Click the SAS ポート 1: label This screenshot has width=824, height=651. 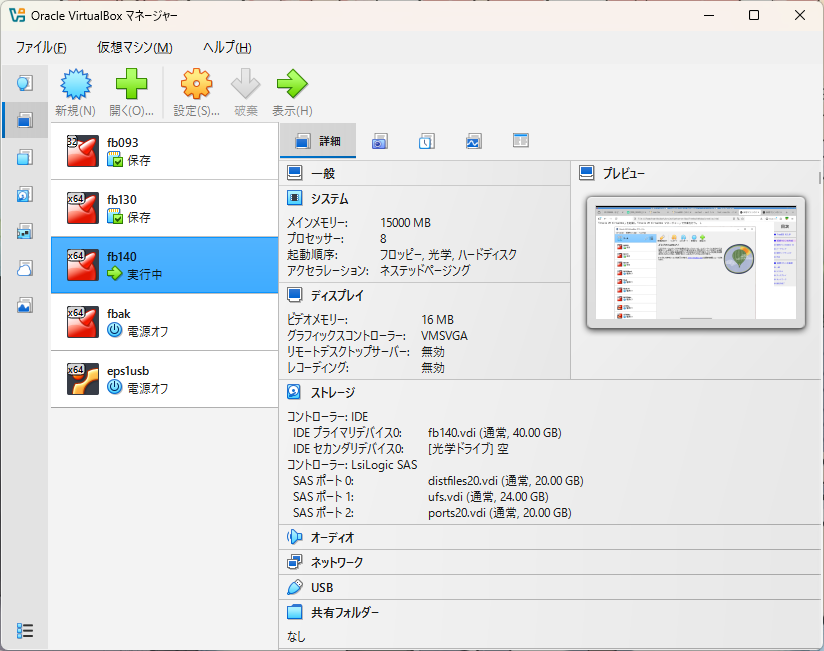click(323, 497)
